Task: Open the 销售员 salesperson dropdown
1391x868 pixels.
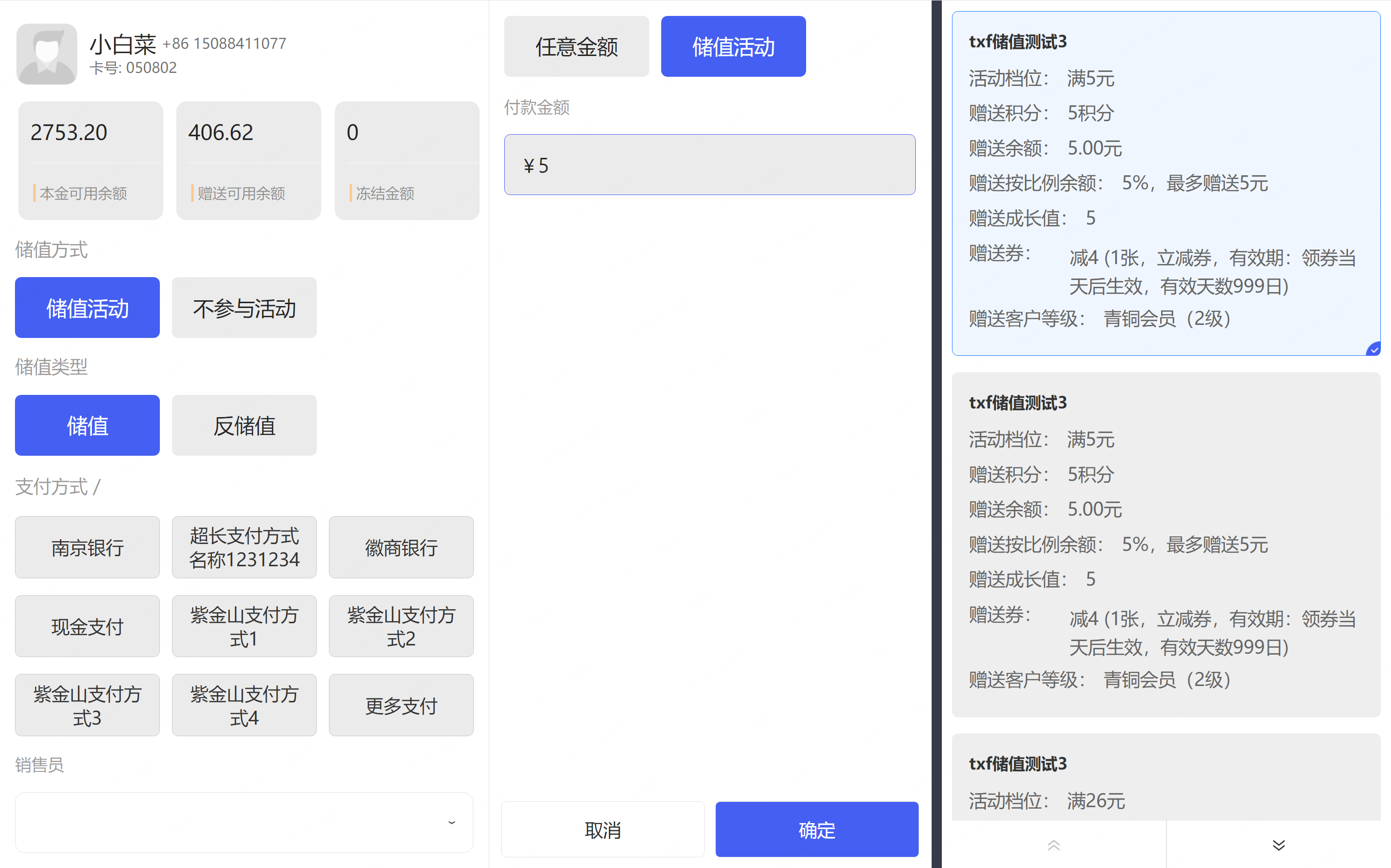Action: (x=244, y=822)
